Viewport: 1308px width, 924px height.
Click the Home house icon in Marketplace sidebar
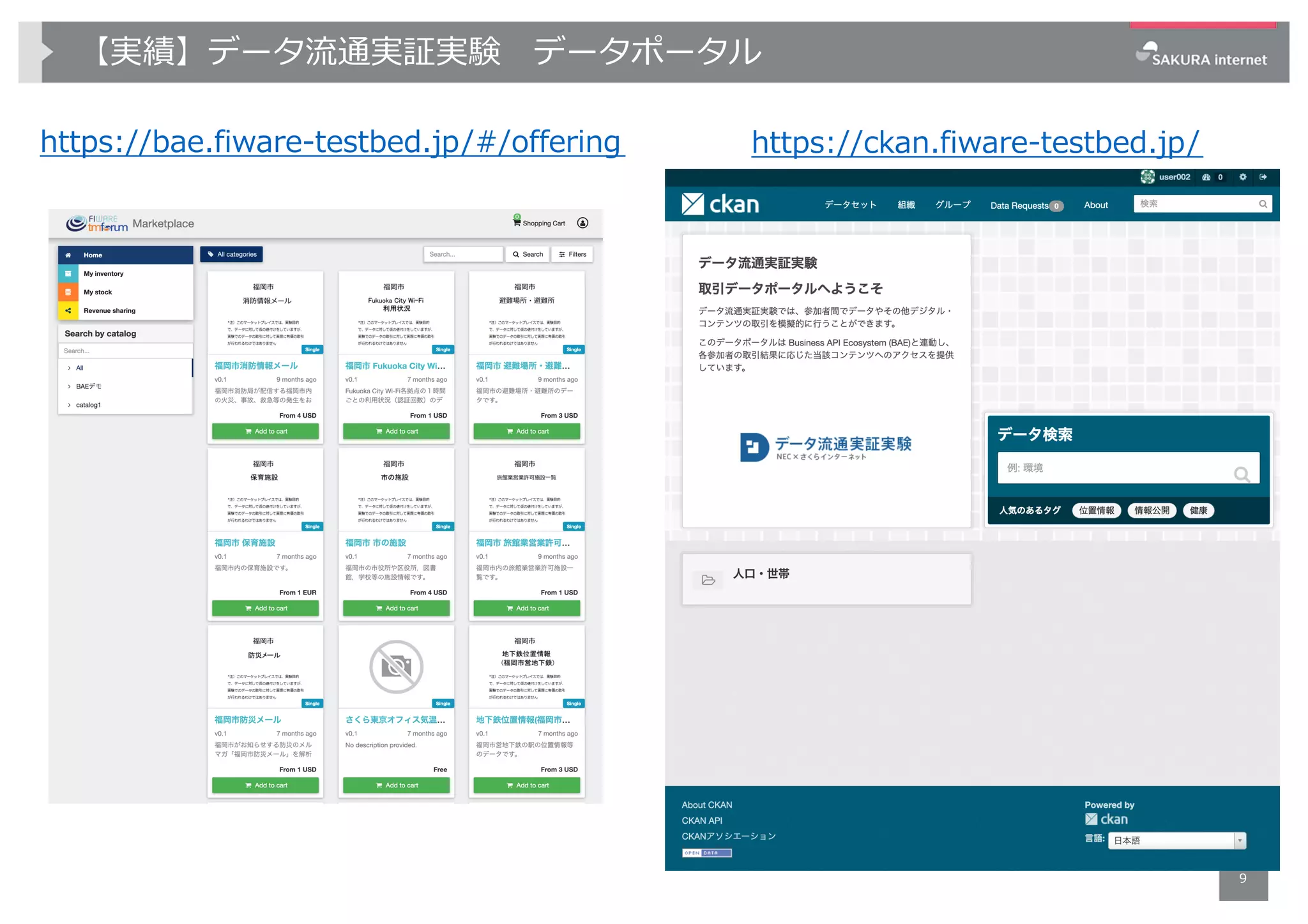pos(68,255)
